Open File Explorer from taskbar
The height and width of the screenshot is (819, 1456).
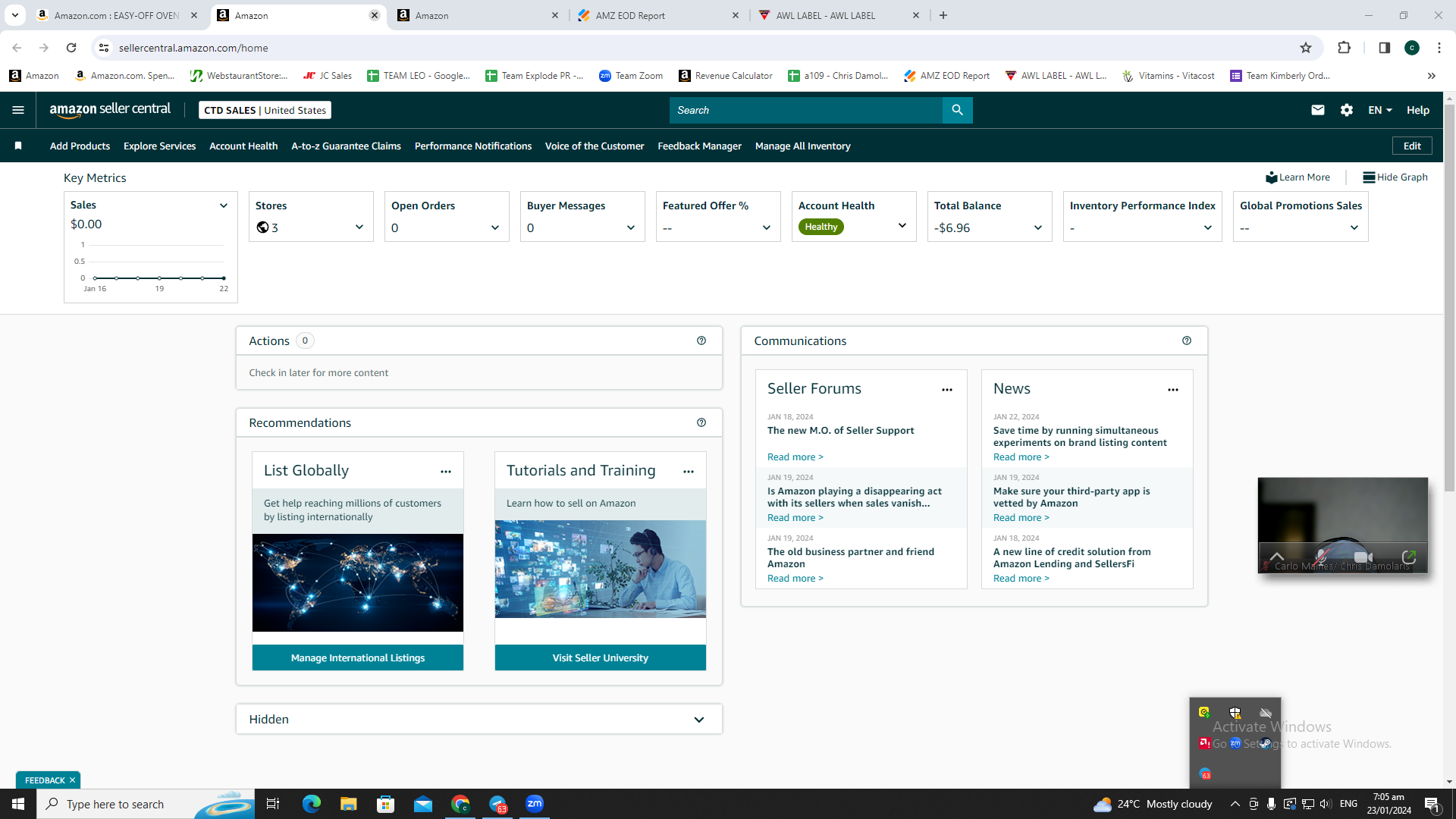348,804
